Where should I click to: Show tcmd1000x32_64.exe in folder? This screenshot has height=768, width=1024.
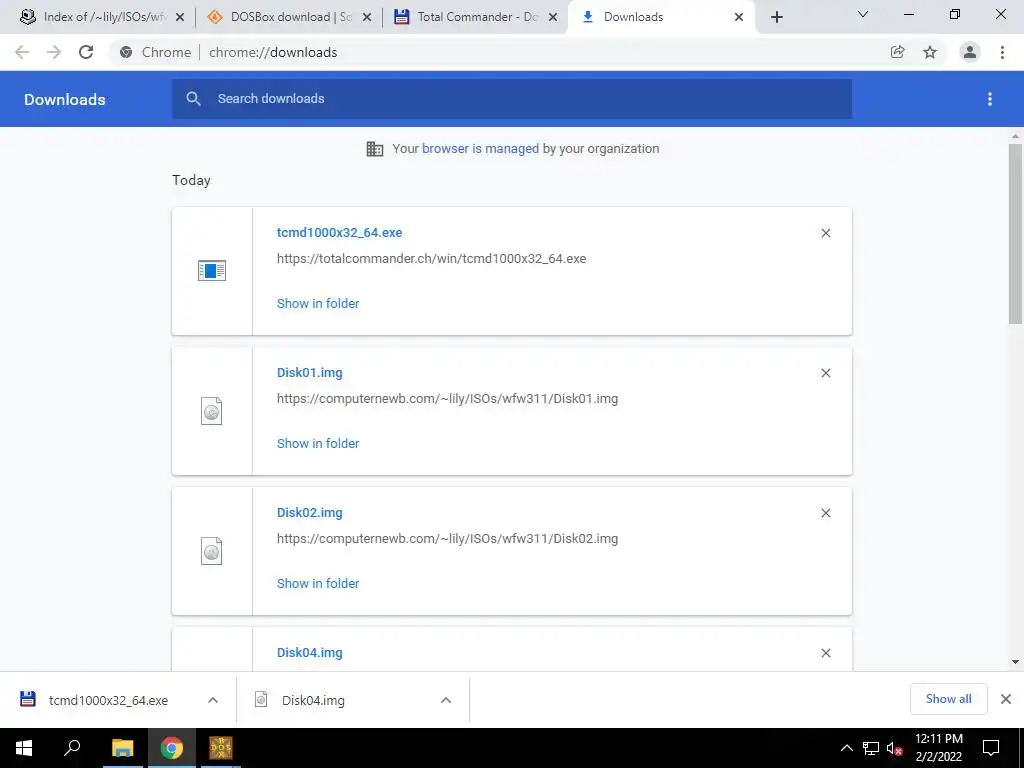(x=318, y=303)
